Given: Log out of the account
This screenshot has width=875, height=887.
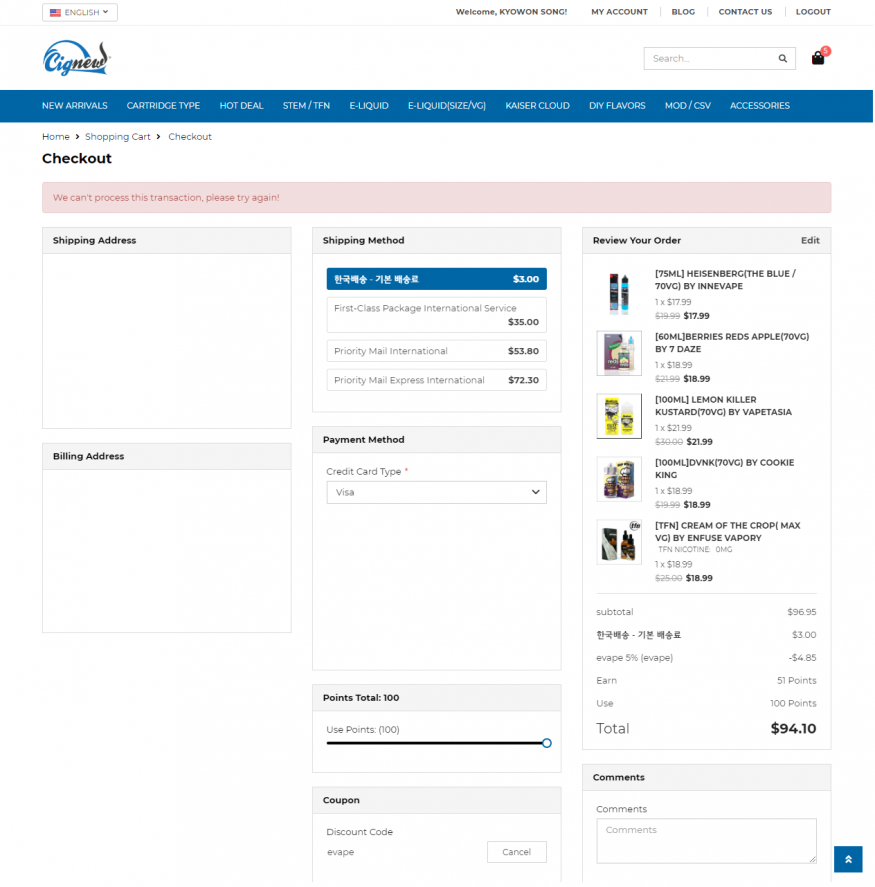Looking at the screenshot, I should [814, 12].
